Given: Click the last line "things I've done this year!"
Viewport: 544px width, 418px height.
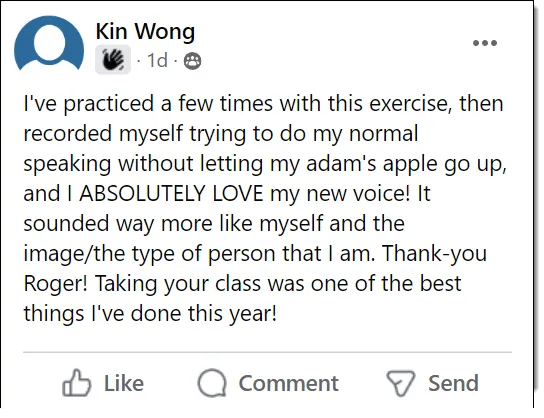Looking at the screenshot, I should [150, 313].
